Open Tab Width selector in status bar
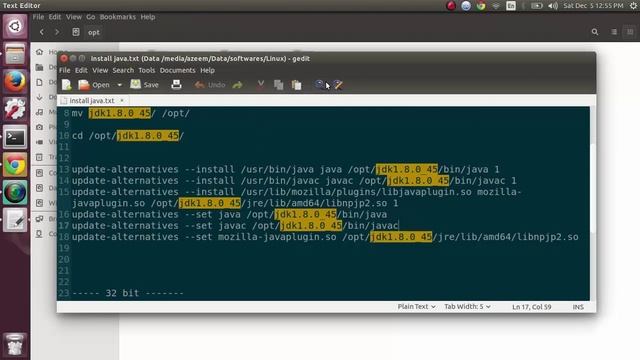640x360 pixels. click(x=467, y=307)
